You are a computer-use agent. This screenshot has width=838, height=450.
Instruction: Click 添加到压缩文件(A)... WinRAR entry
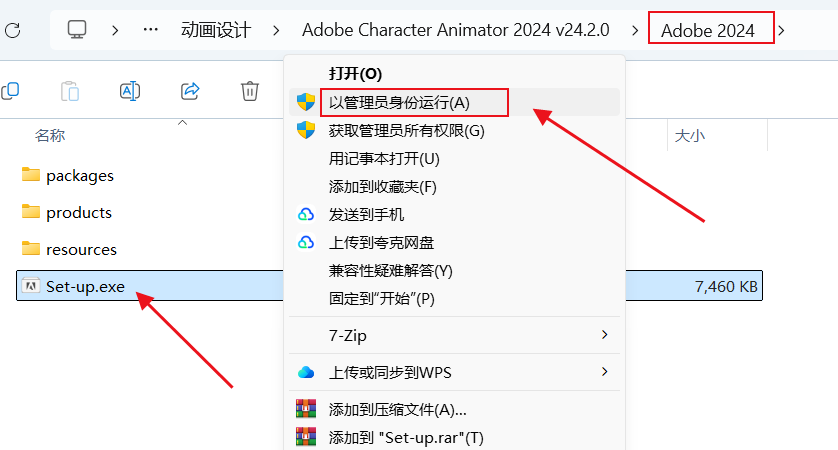(454, 409)
